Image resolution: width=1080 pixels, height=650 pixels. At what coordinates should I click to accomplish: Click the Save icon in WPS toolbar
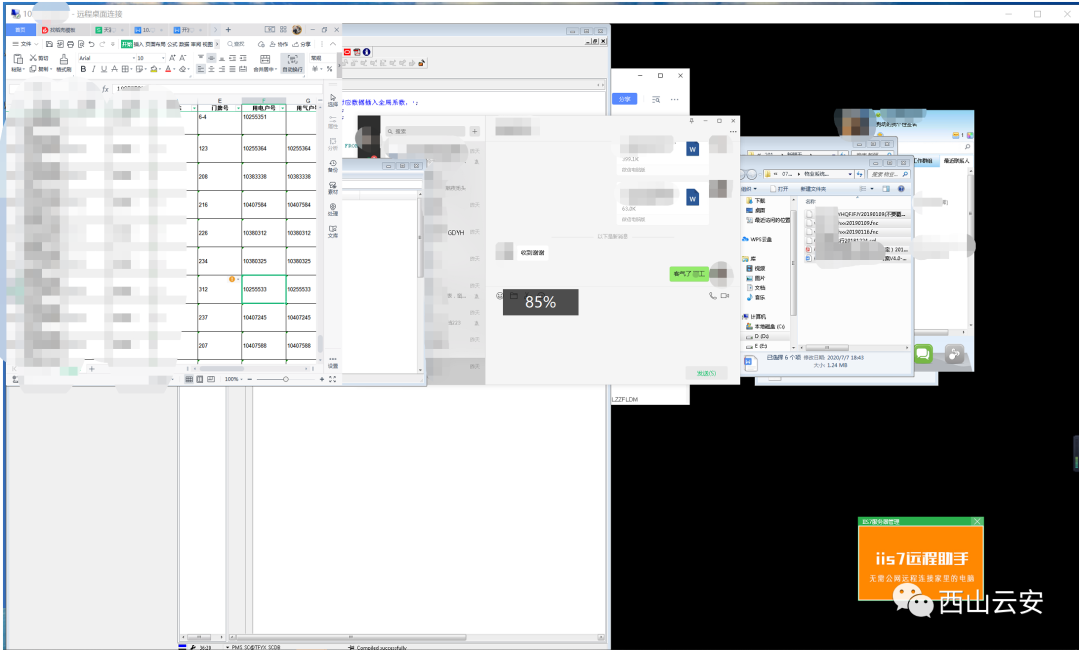49,44
